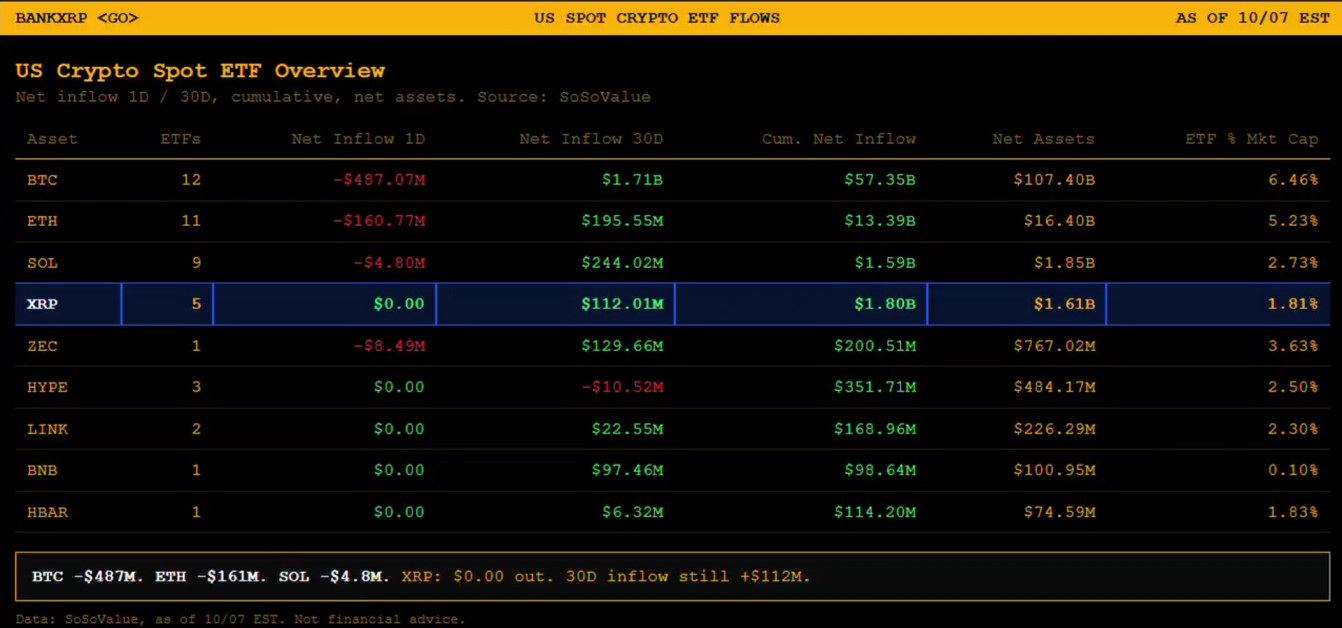Click ETH 1D net inflow -$160.77M
The height and width of the screenshot is (628, 1342).
[379, 221]
